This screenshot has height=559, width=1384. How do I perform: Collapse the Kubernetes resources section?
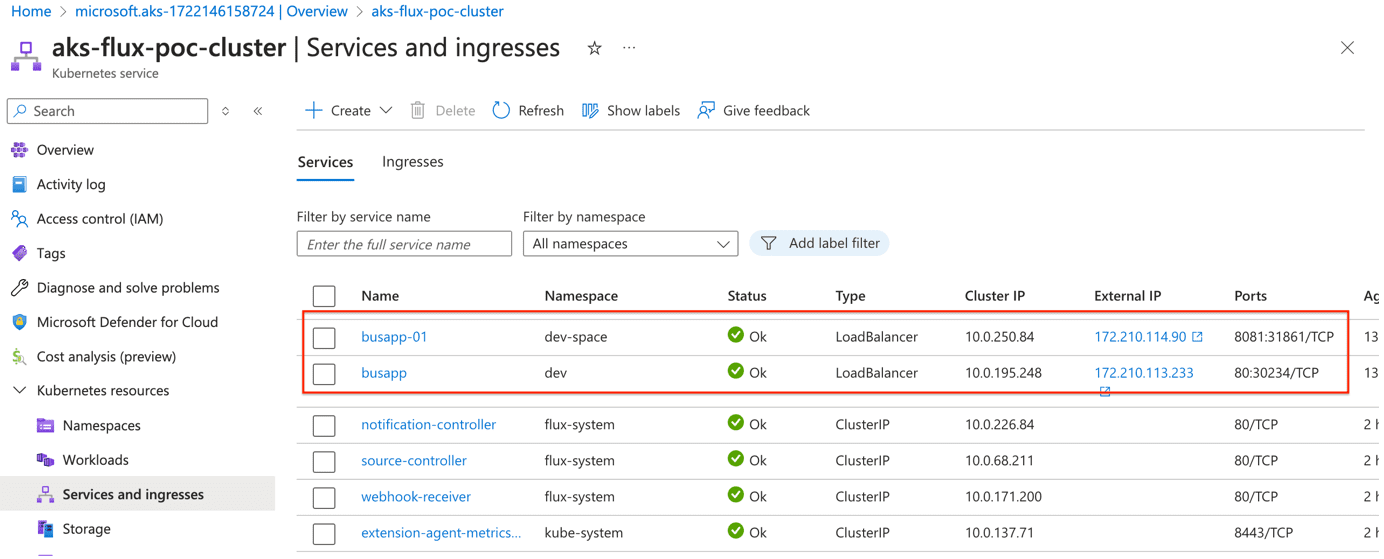[x=19, y=391]
